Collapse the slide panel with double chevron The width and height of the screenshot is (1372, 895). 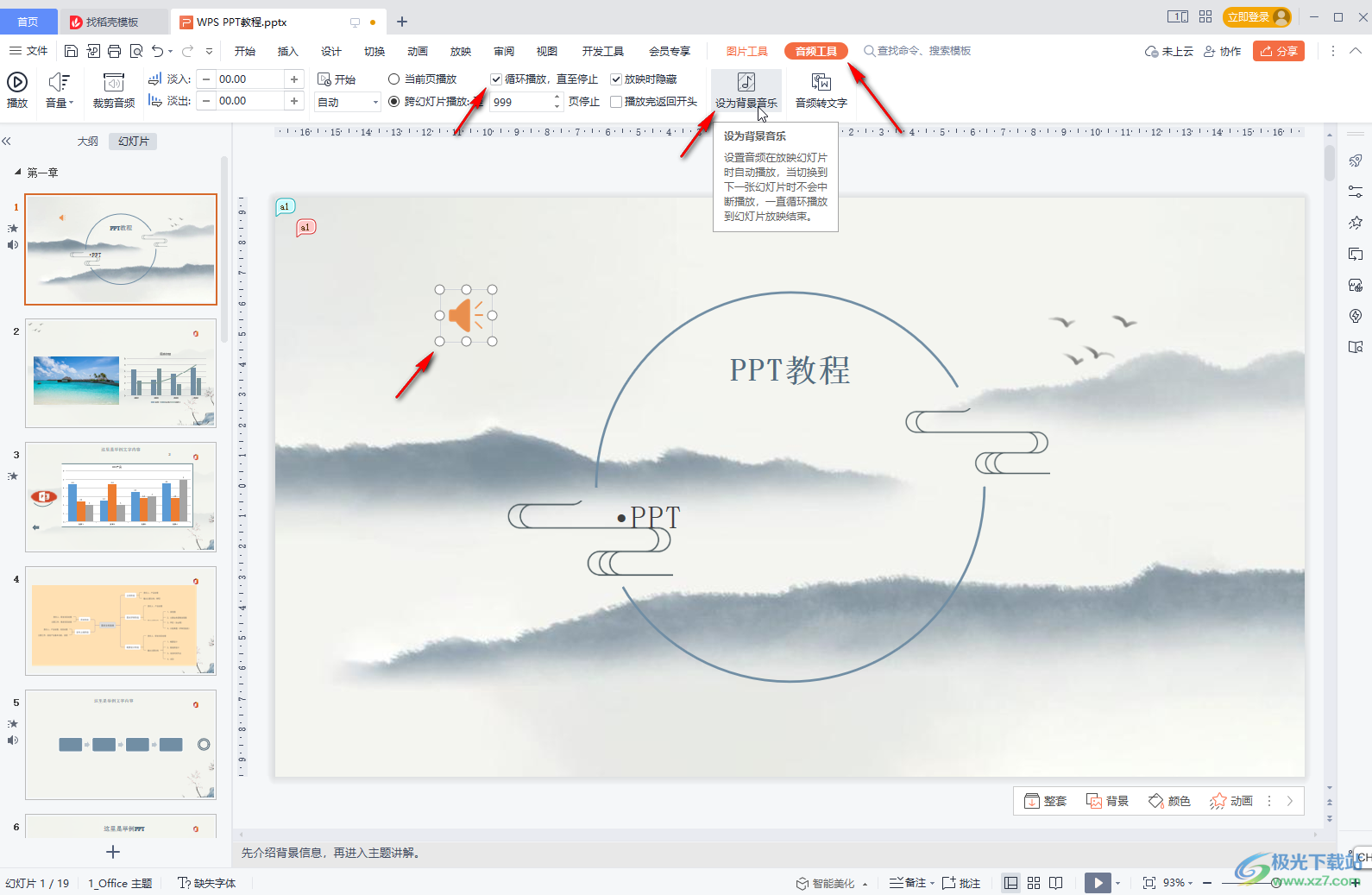(x=6, y=141)
